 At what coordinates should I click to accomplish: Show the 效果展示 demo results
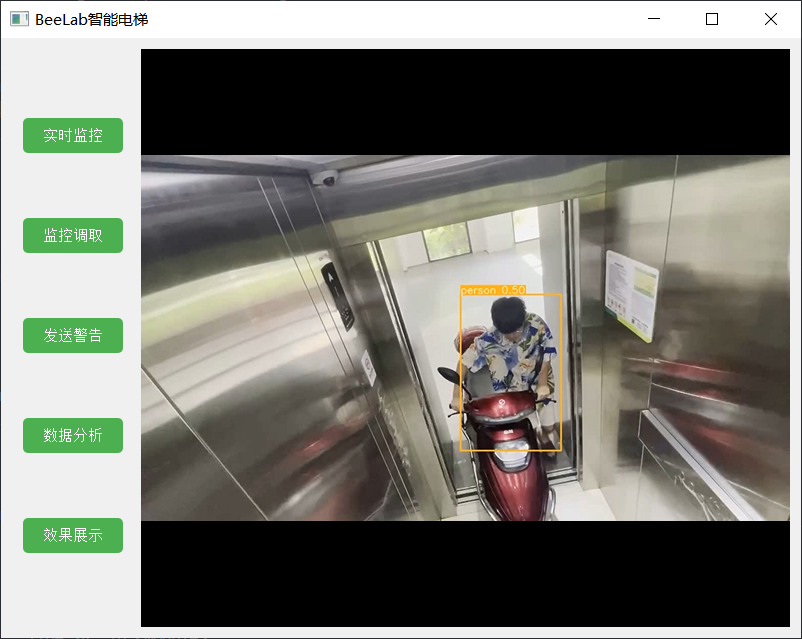tap(73, 535)
